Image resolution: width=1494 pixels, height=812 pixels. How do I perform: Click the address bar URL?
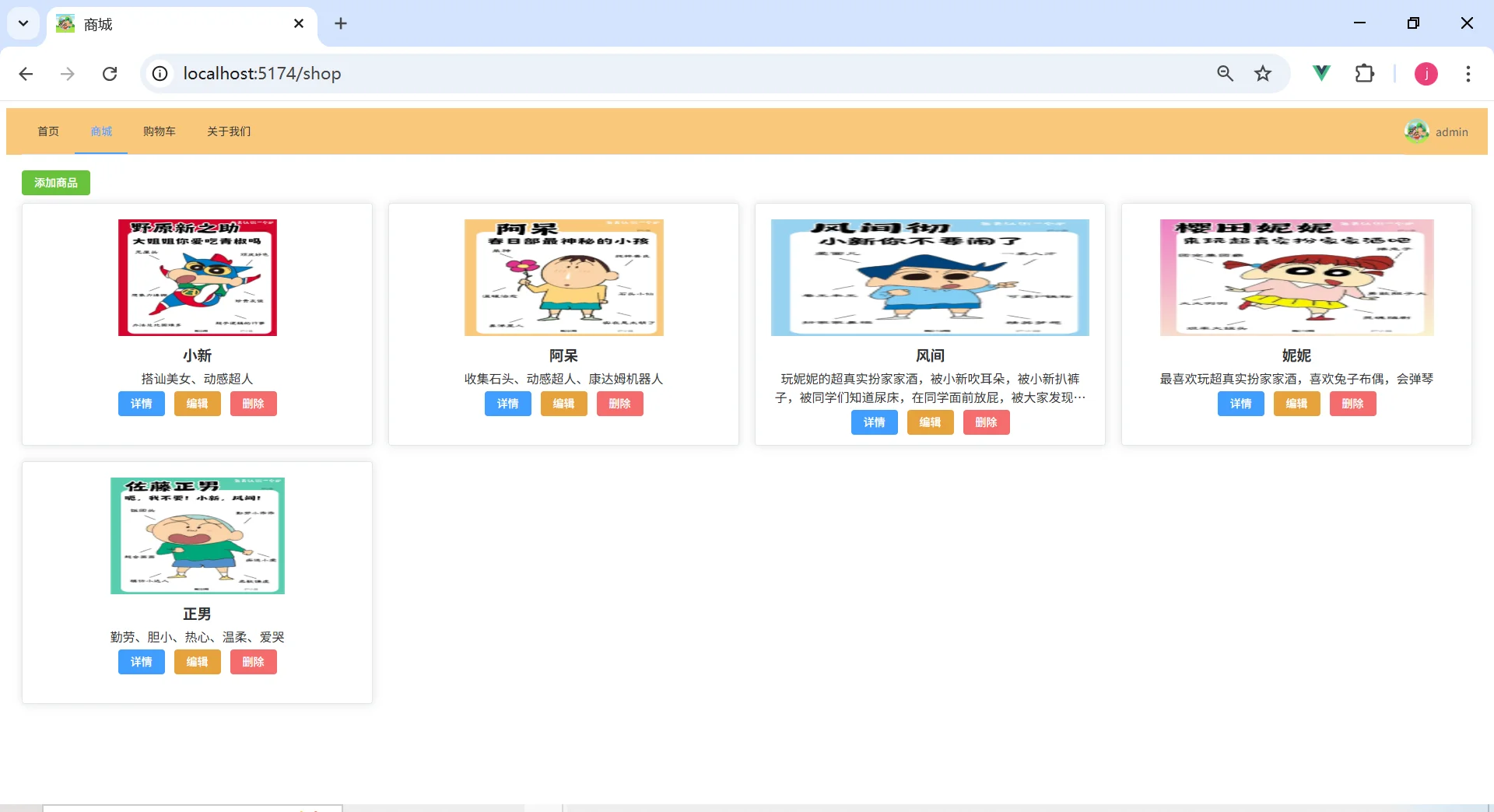coord(262,74)
